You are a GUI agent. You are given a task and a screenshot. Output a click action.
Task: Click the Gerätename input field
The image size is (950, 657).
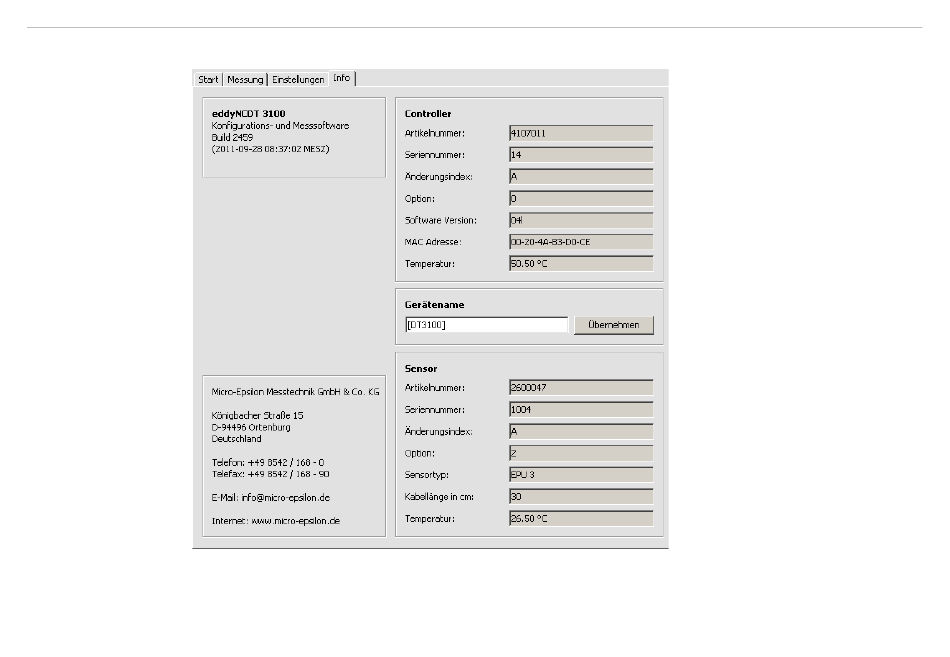[x=487, y=325]
